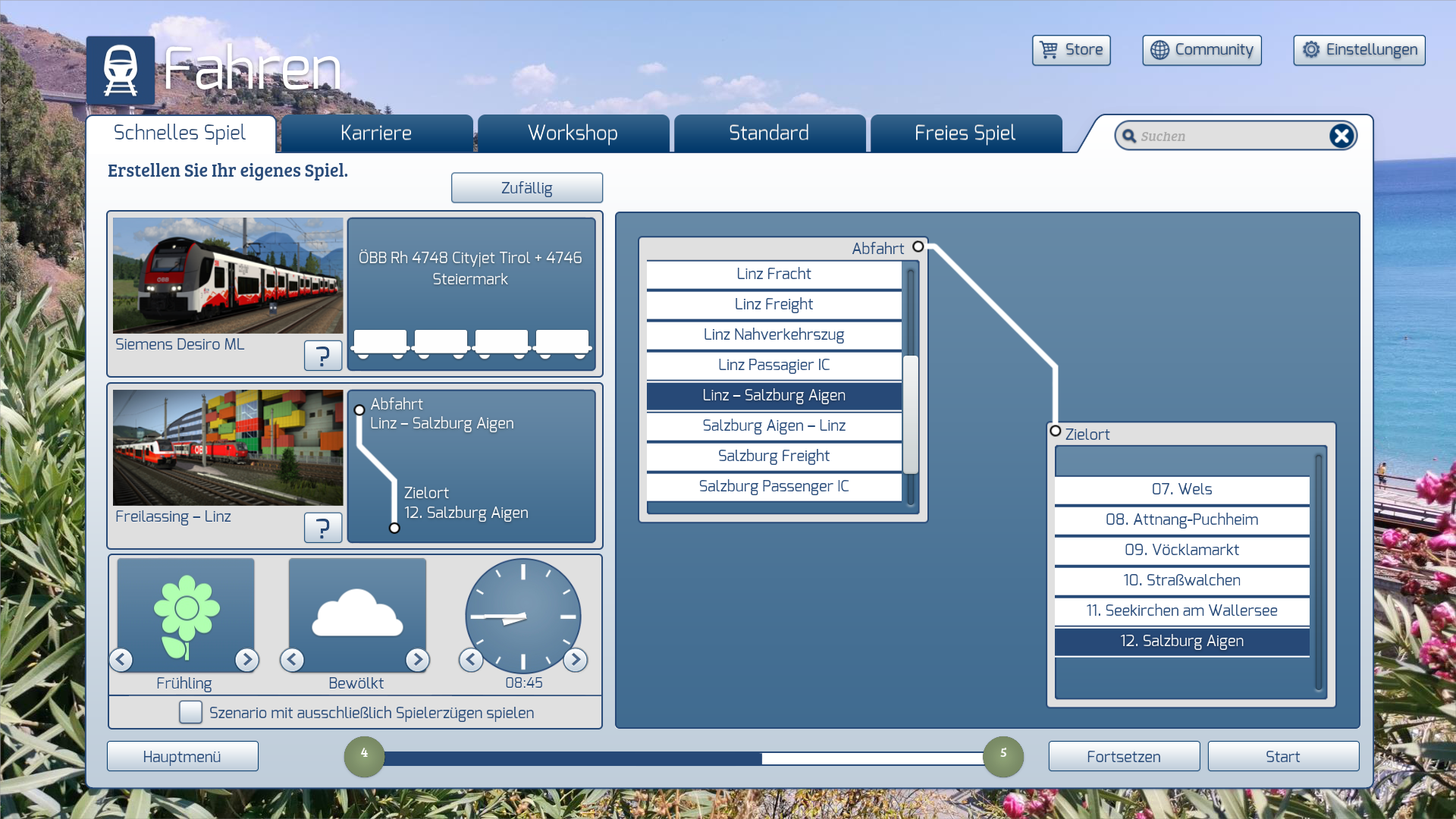Open help for Siemens Desiro ML
This screenshot has width=1456, height=819.
323,355
